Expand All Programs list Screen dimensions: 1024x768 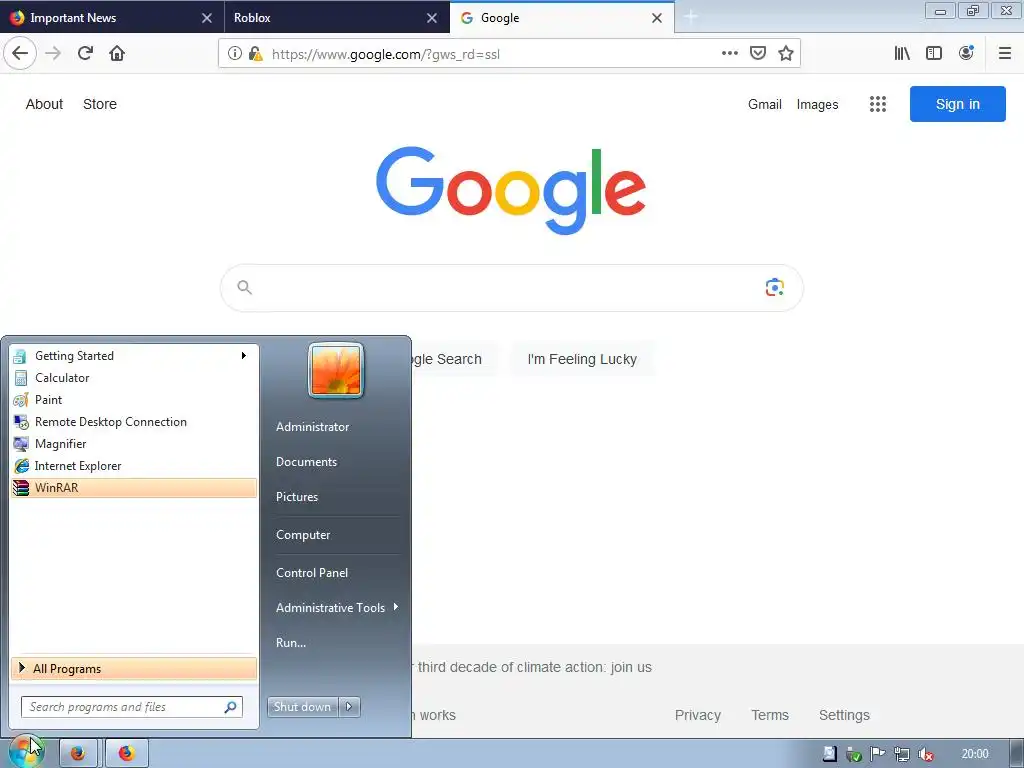134,669
